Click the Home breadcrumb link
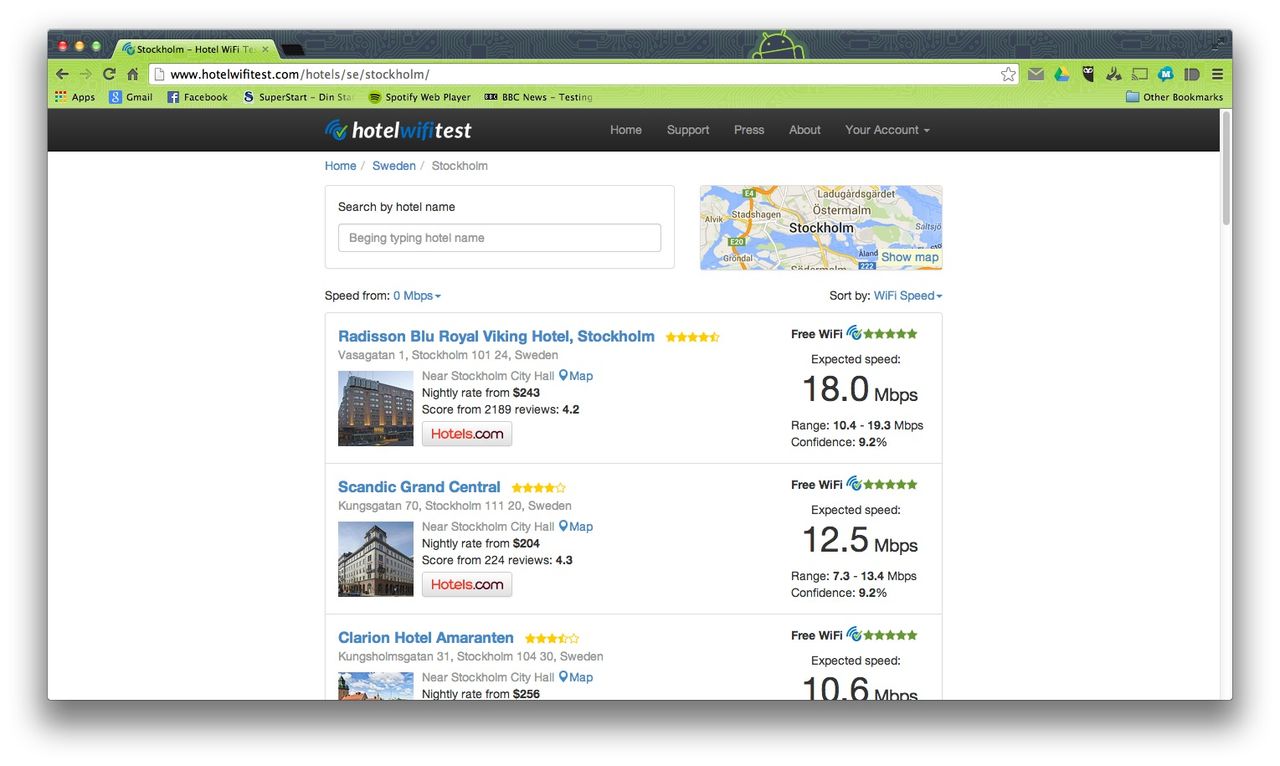 (x=340, y=166)
